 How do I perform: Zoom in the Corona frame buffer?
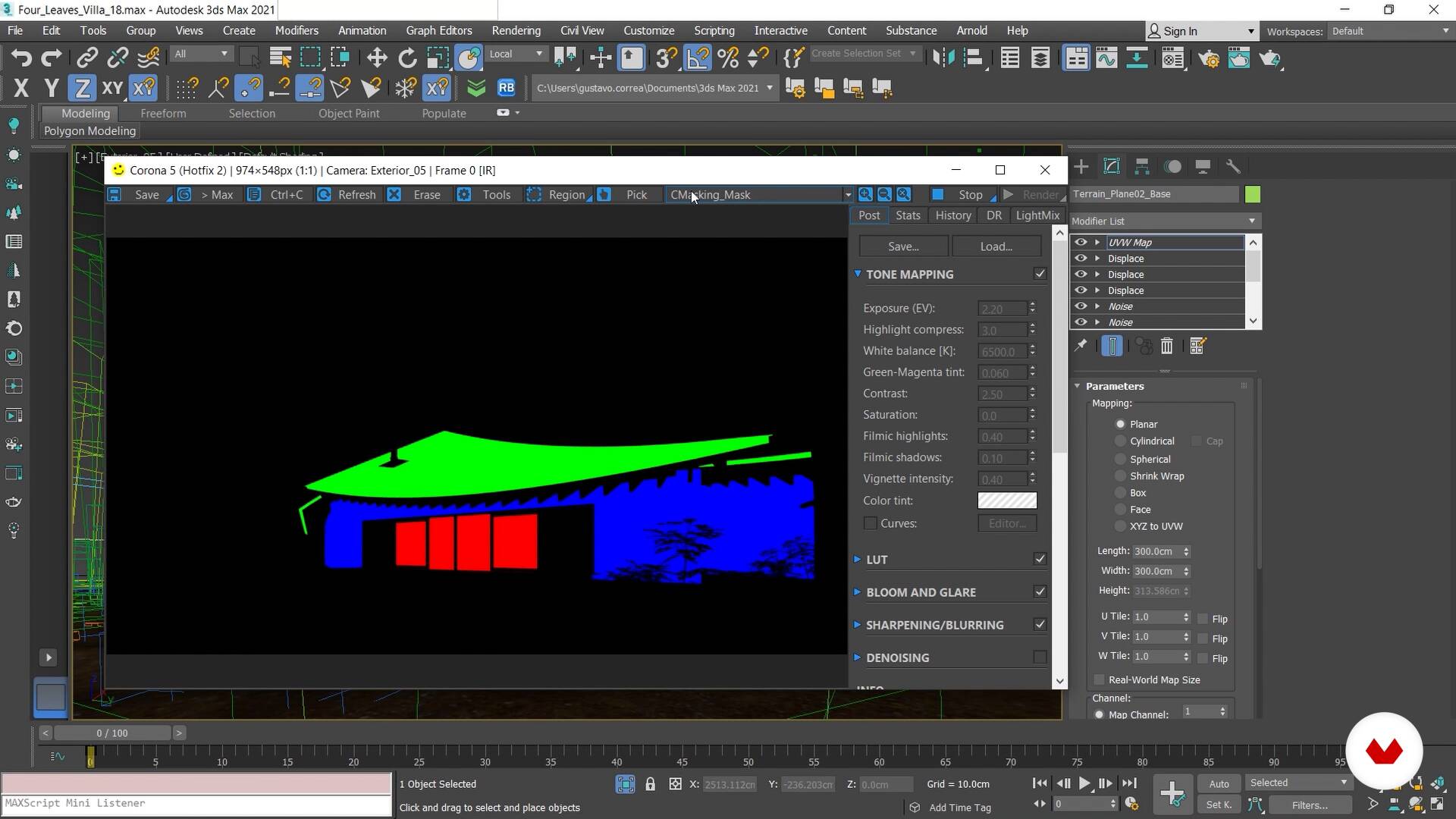[865, 194]
